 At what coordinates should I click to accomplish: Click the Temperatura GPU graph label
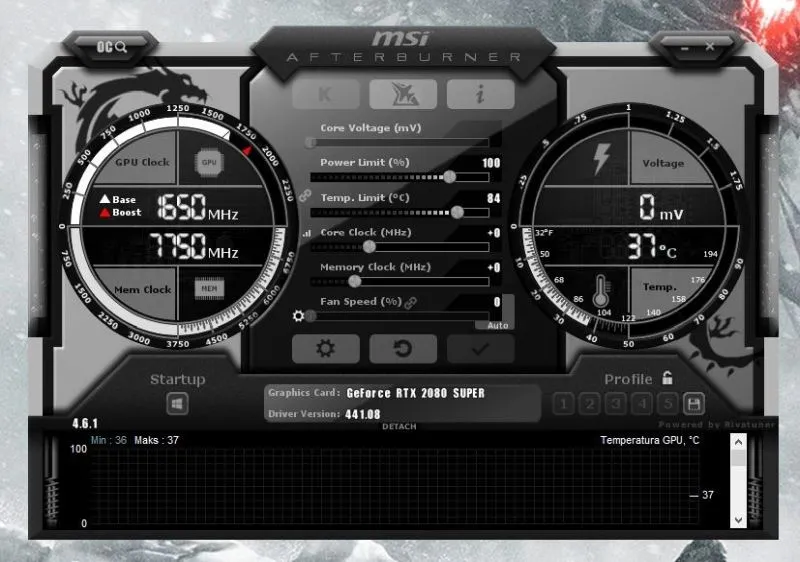[x=650, y=440]
